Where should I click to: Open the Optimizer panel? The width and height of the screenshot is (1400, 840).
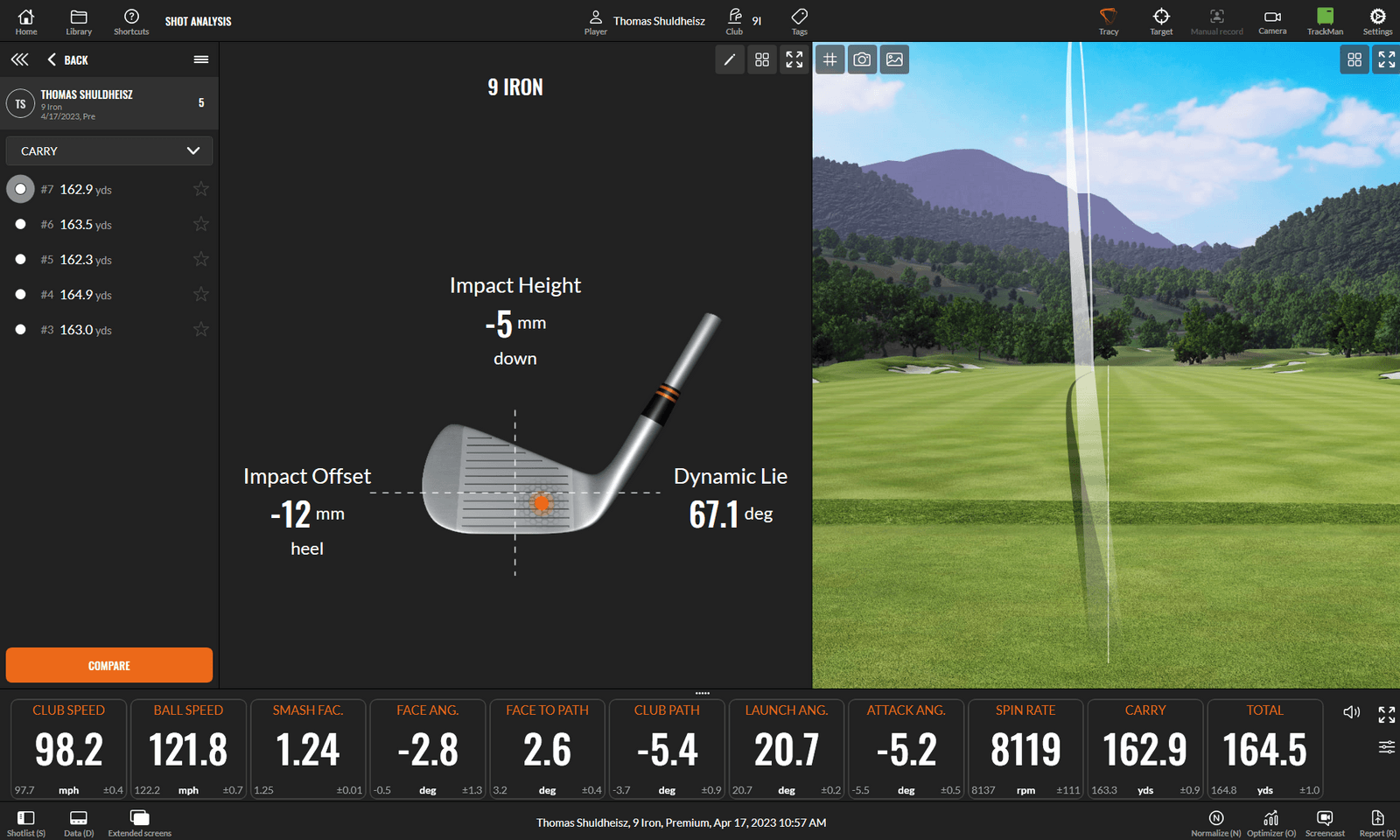[1270, 821]
